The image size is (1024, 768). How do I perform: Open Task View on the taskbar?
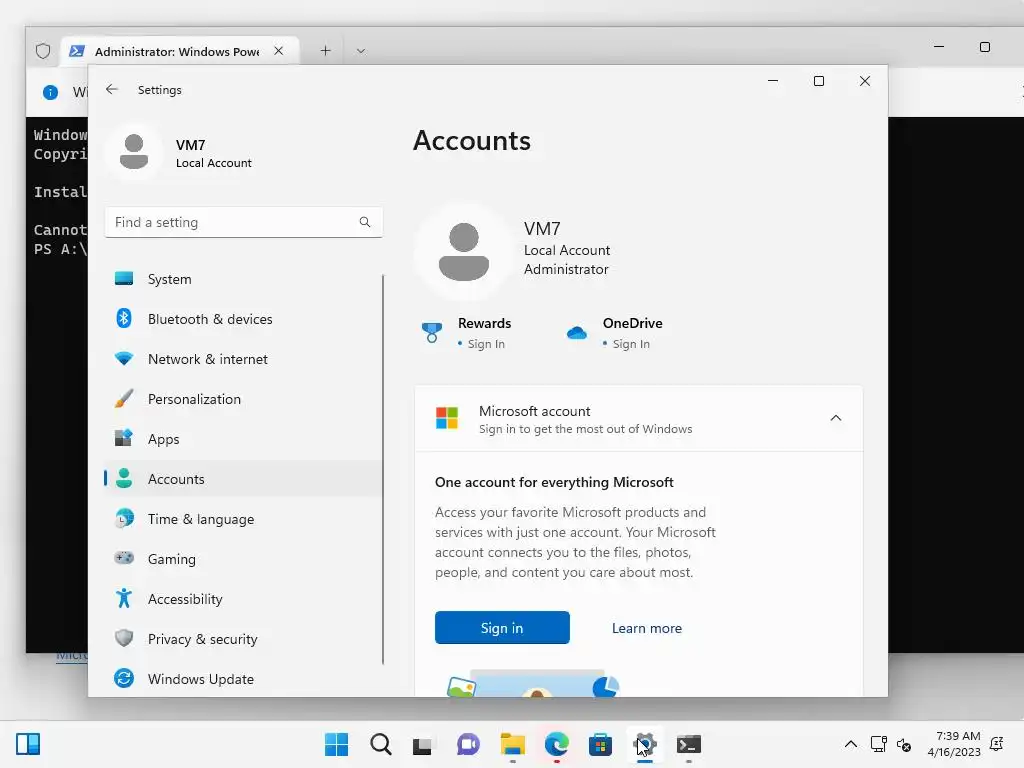pos(423,744)
